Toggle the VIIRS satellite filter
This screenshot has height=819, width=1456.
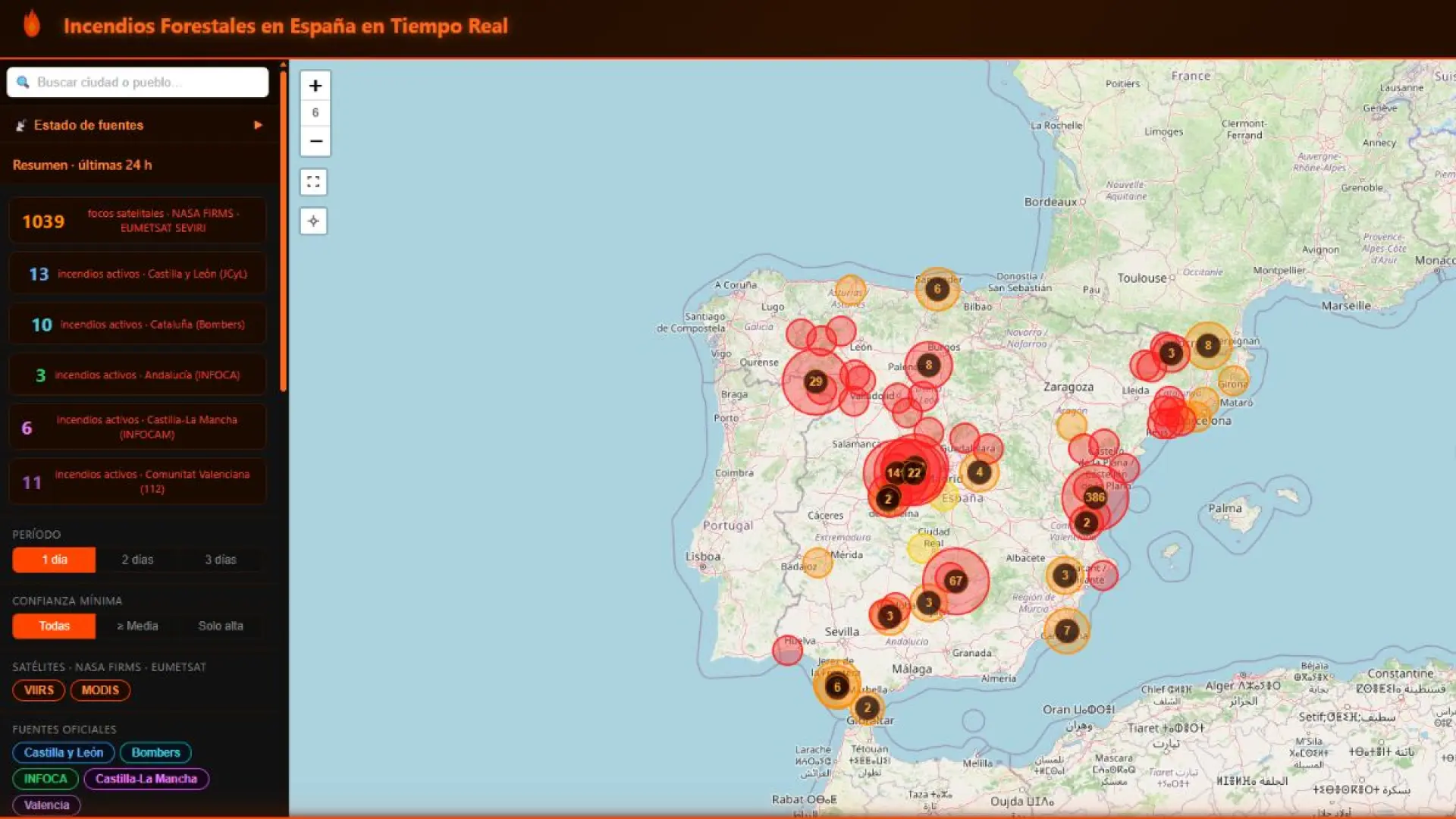39,690
